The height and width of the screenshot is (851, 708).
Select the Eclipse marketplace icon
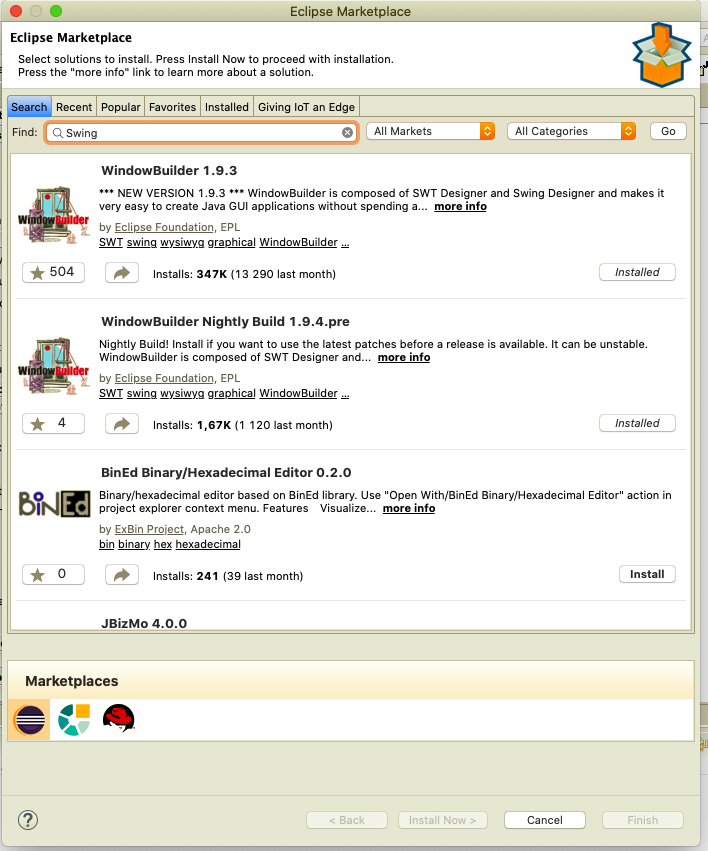[29, 720]
